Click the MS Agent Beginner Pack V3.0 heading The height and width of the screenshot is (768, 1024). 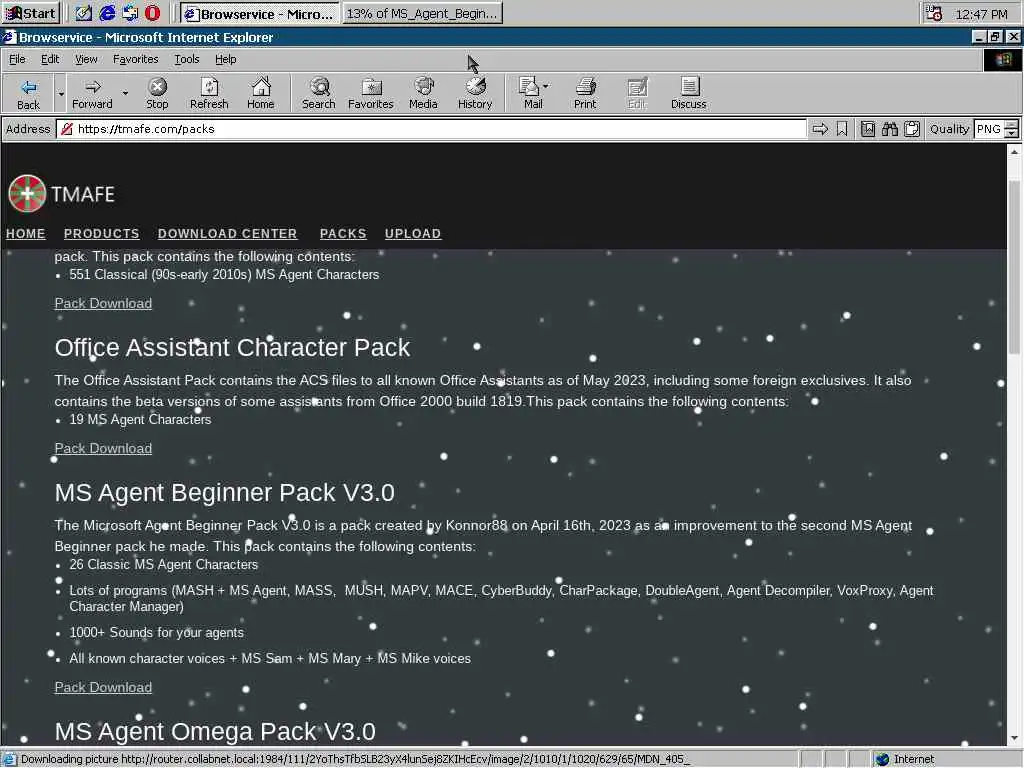point(224,492)
